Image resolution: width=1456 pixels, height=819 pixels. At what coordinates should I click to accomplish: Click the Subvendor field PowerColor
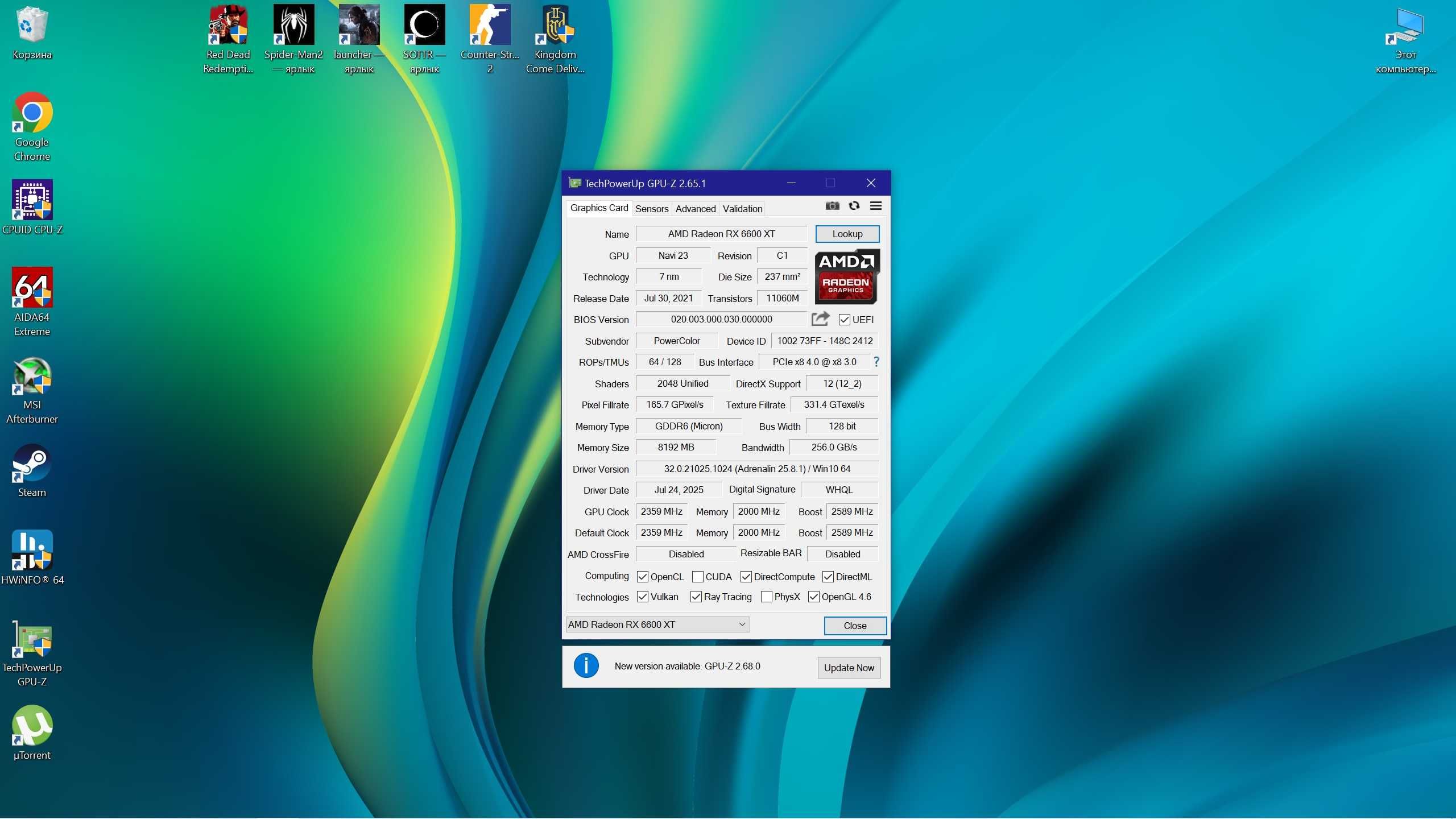[677, 341]
